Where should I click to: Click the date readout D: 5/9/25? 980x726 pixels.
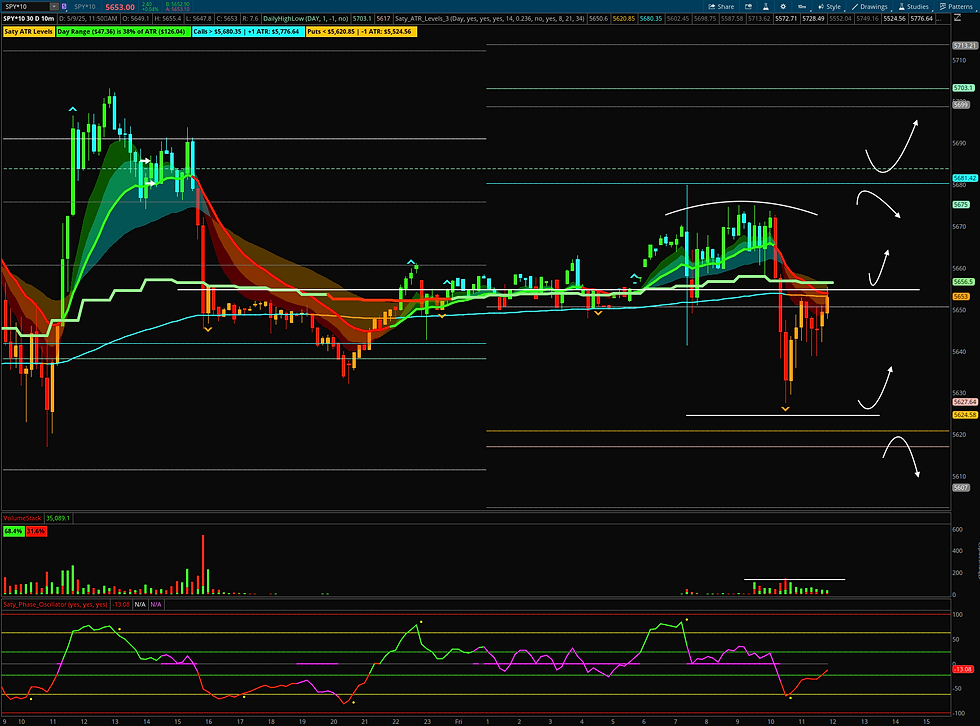[88, 19]
